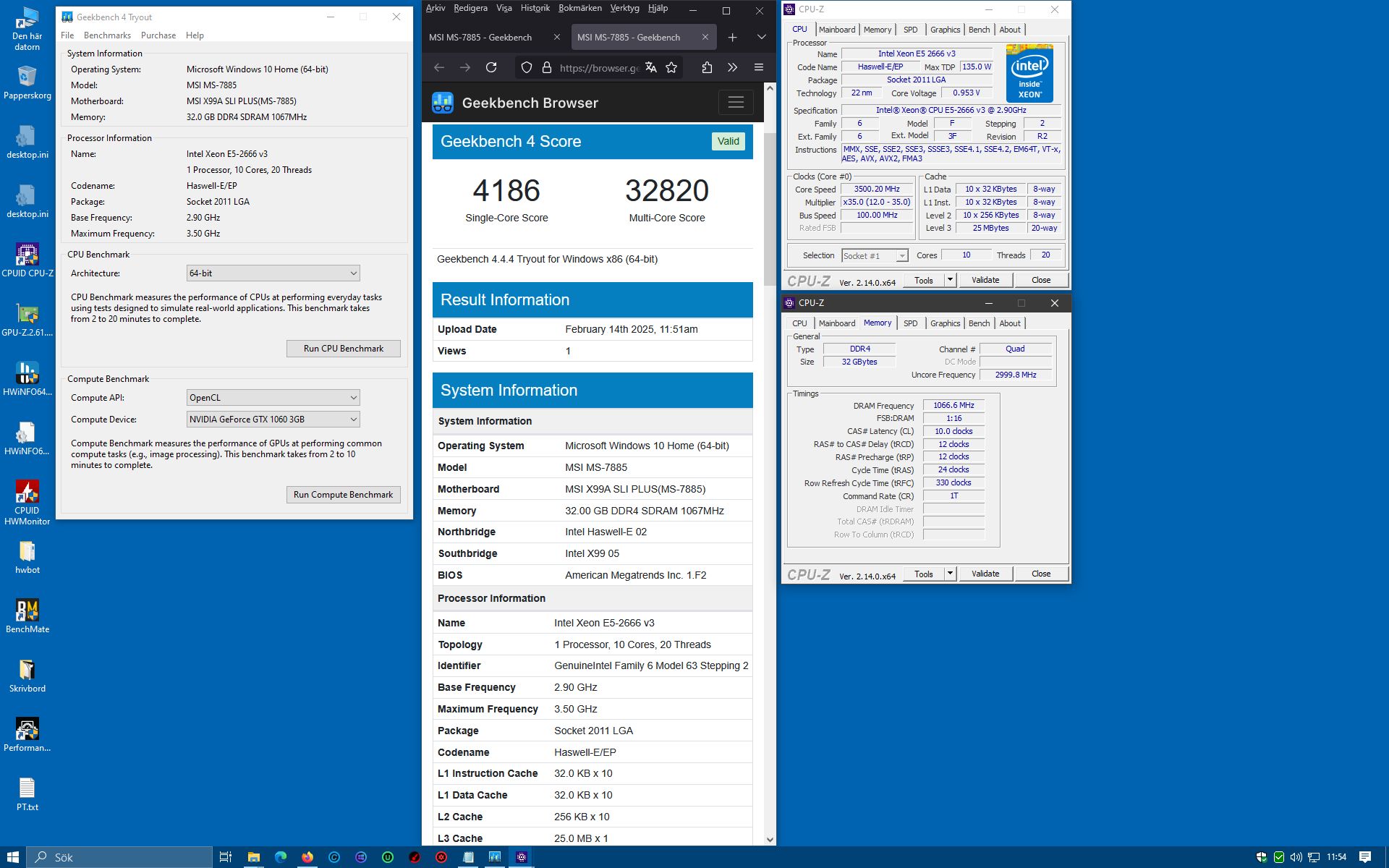Open CPUID CPU-Z desktop shortcut

pos(27,260)
